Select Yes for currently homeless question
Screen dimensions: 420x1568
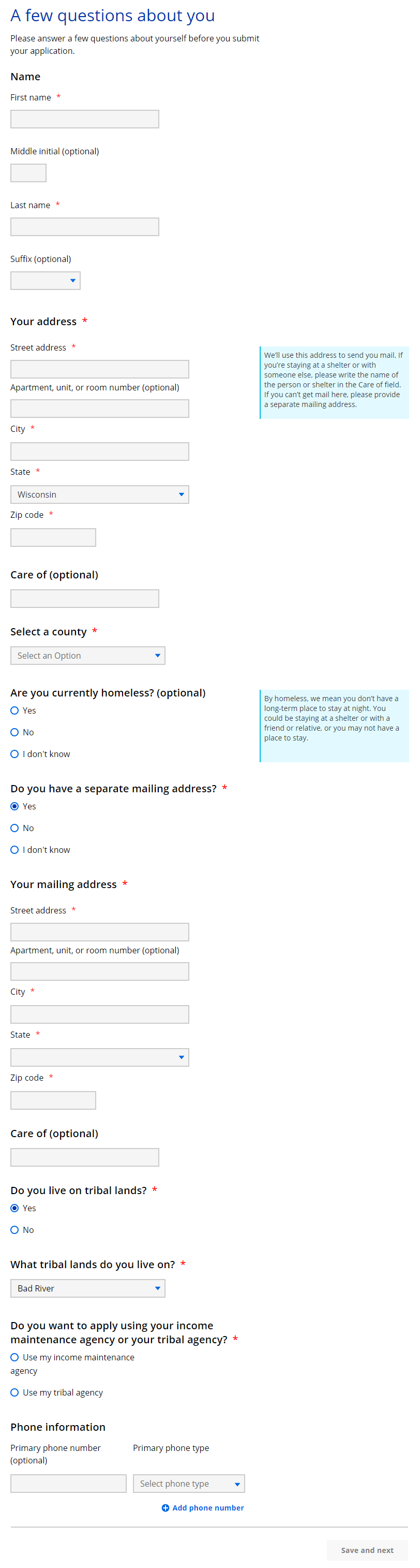click(x=14, y=710)
